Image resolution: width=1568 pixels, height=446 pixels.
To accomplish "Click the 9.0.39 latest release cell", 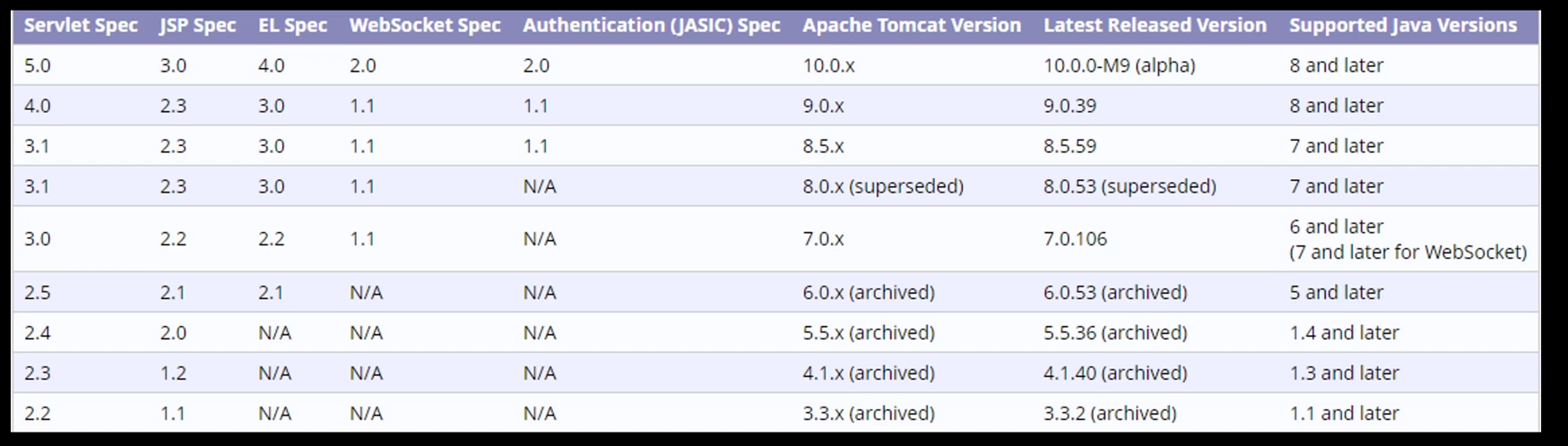I will [x=1070, y=106].
